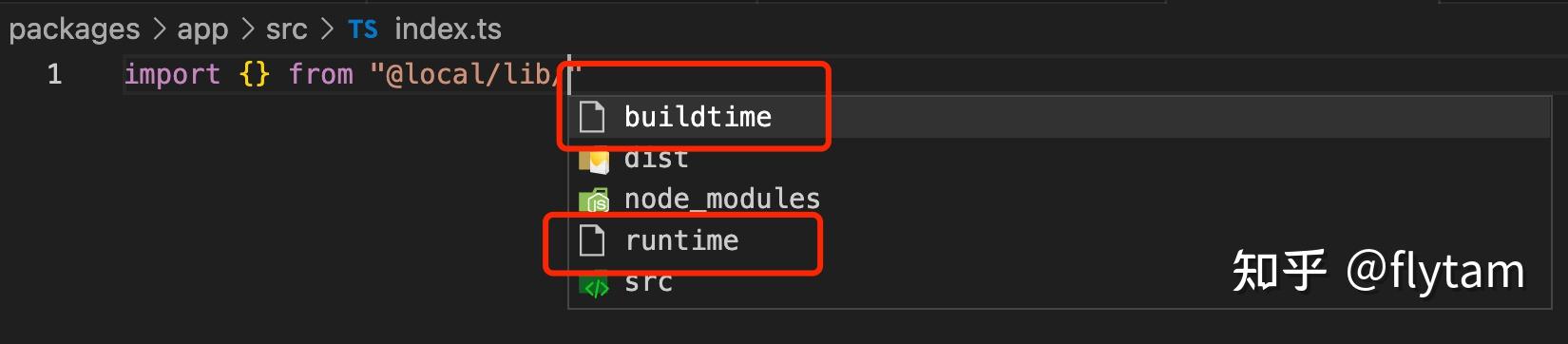1568x344 pixels.
Task: Expand the chevron after packages breadcrumb
Action: pyautogui.click(x=159, y=30)
